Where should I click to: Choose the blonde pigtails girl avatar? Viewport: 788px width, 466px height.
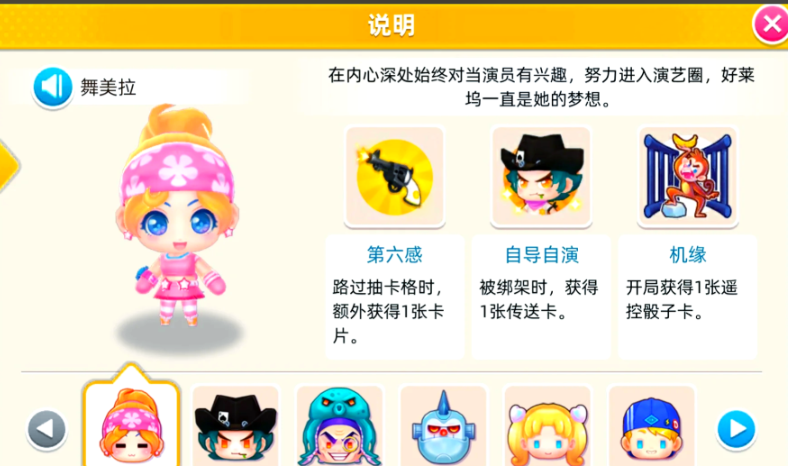pyautogui.click(x=548, y=426)
